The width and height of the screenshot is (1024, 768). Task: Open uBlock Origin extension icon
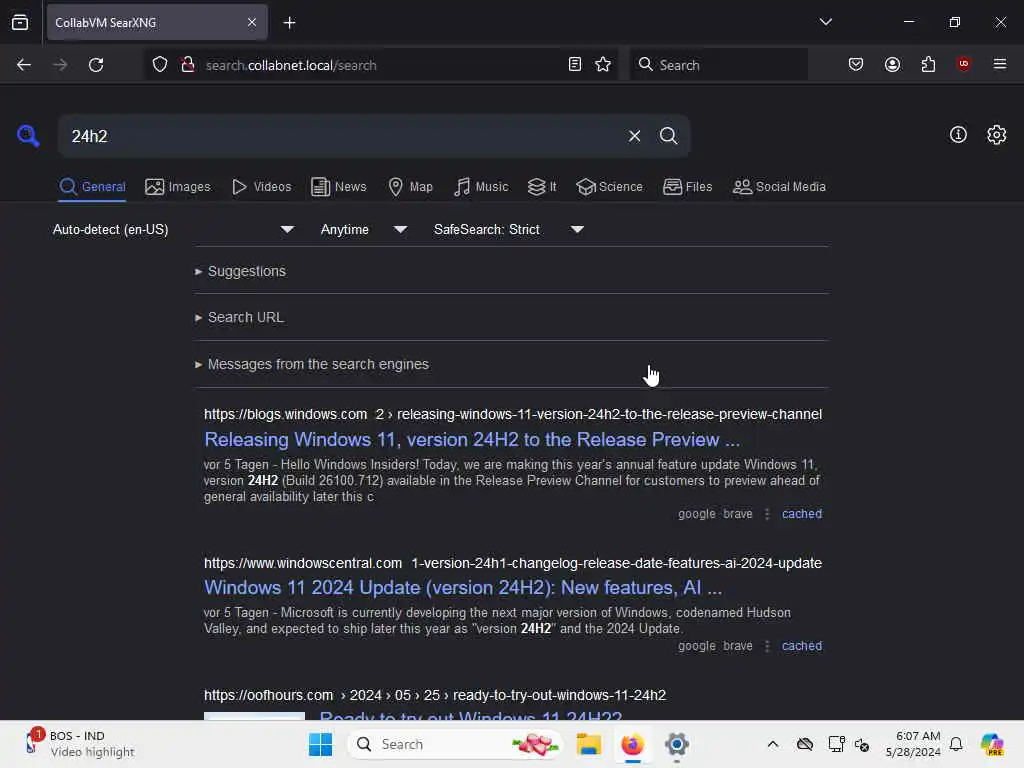(x=963, y=64)
